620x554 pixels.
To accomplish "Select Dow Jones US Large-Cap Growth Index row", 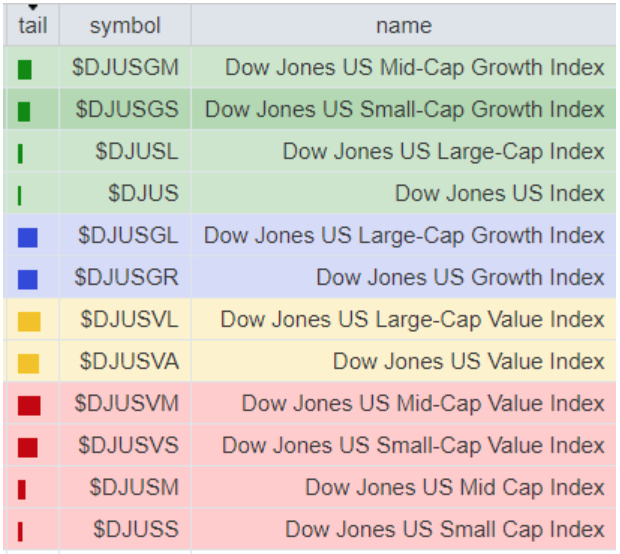I will pos(404,236).
